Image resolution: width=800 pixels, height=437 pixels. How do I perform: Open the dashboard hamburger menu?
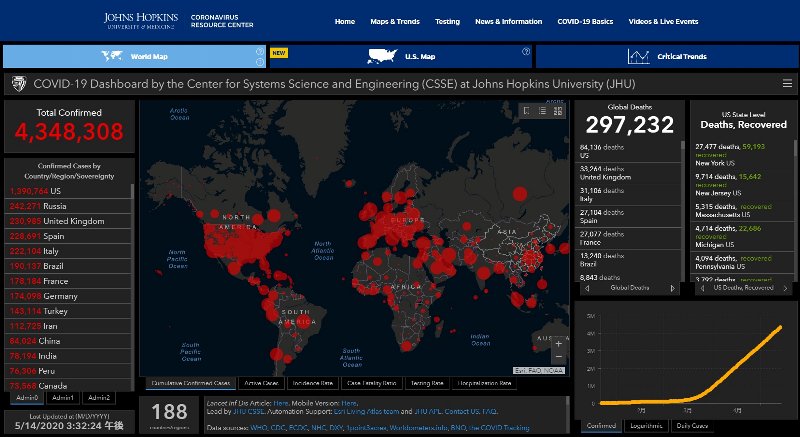point(787,84)
